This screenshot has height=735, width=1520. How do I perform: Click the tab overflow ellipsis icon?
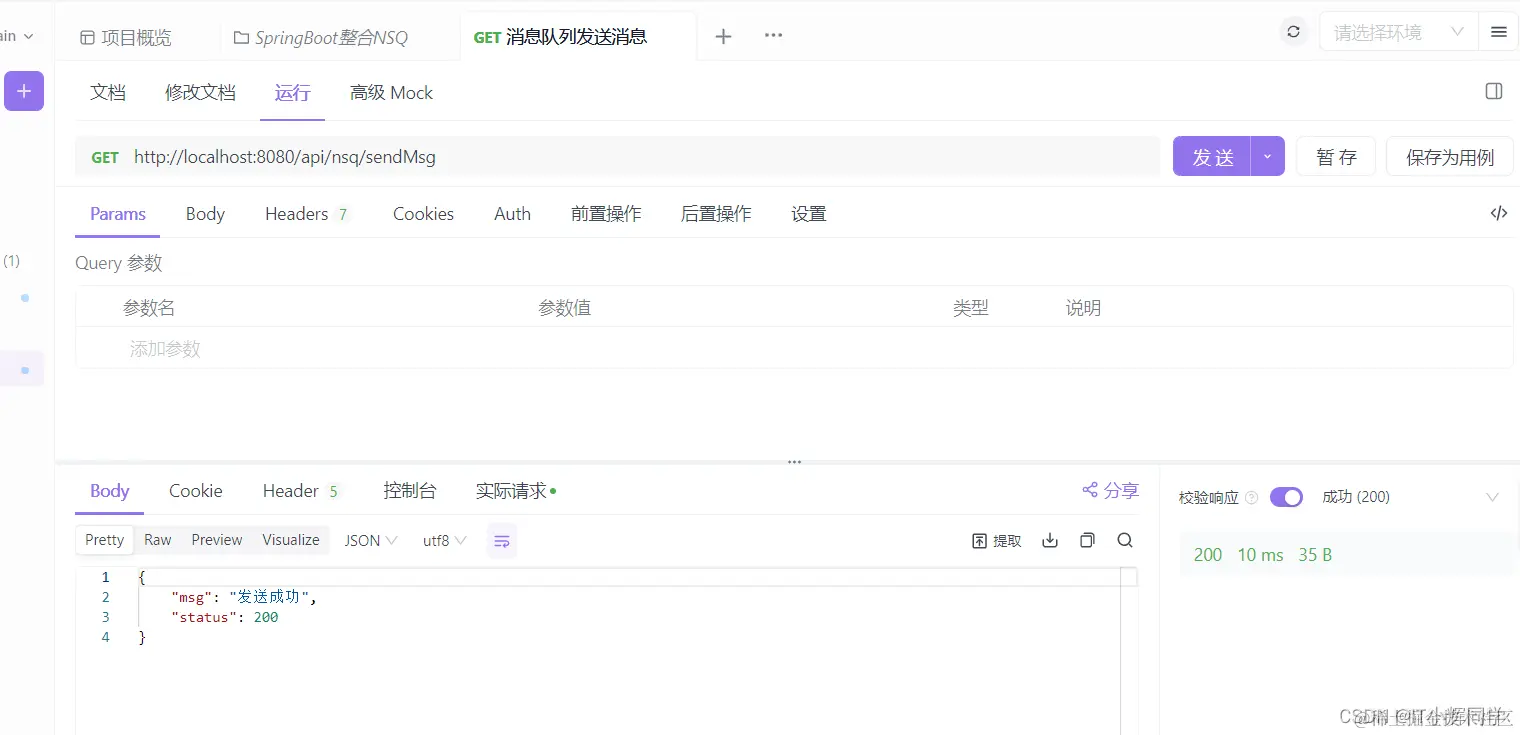(772, 35)
